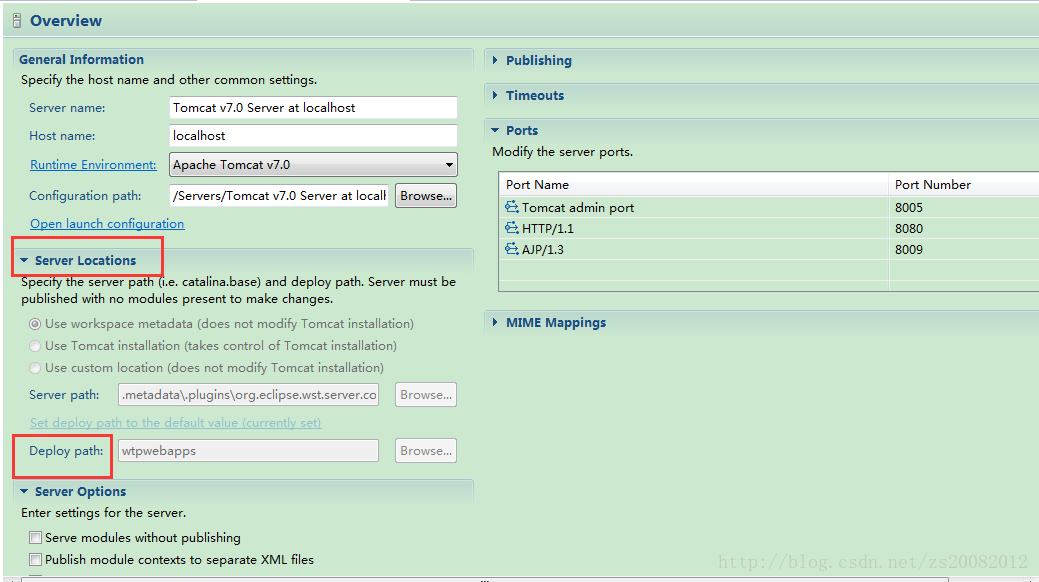The image size is (1039, 582).
Task: Click the server icon beside Overview title
Action: [17, 21]
